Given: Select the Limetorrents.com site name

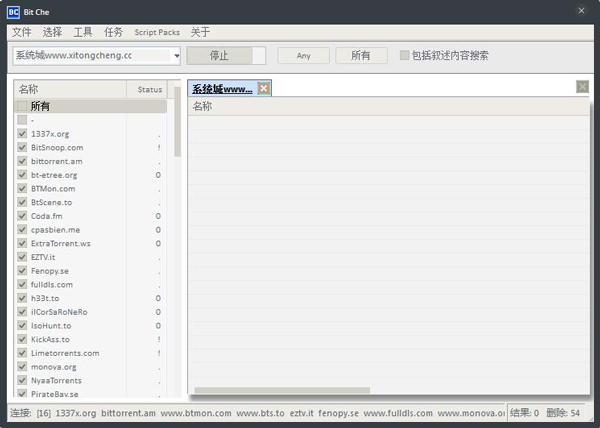Looking at the screenshot, I should pos(65,353).
